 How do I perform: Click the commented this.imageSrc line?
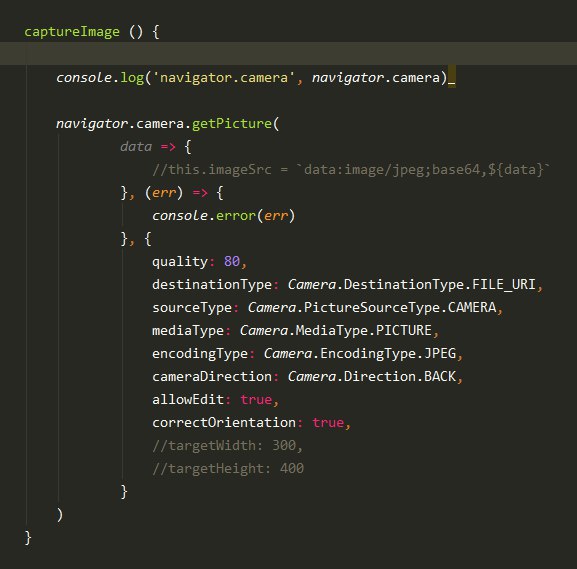pos(351,170)
